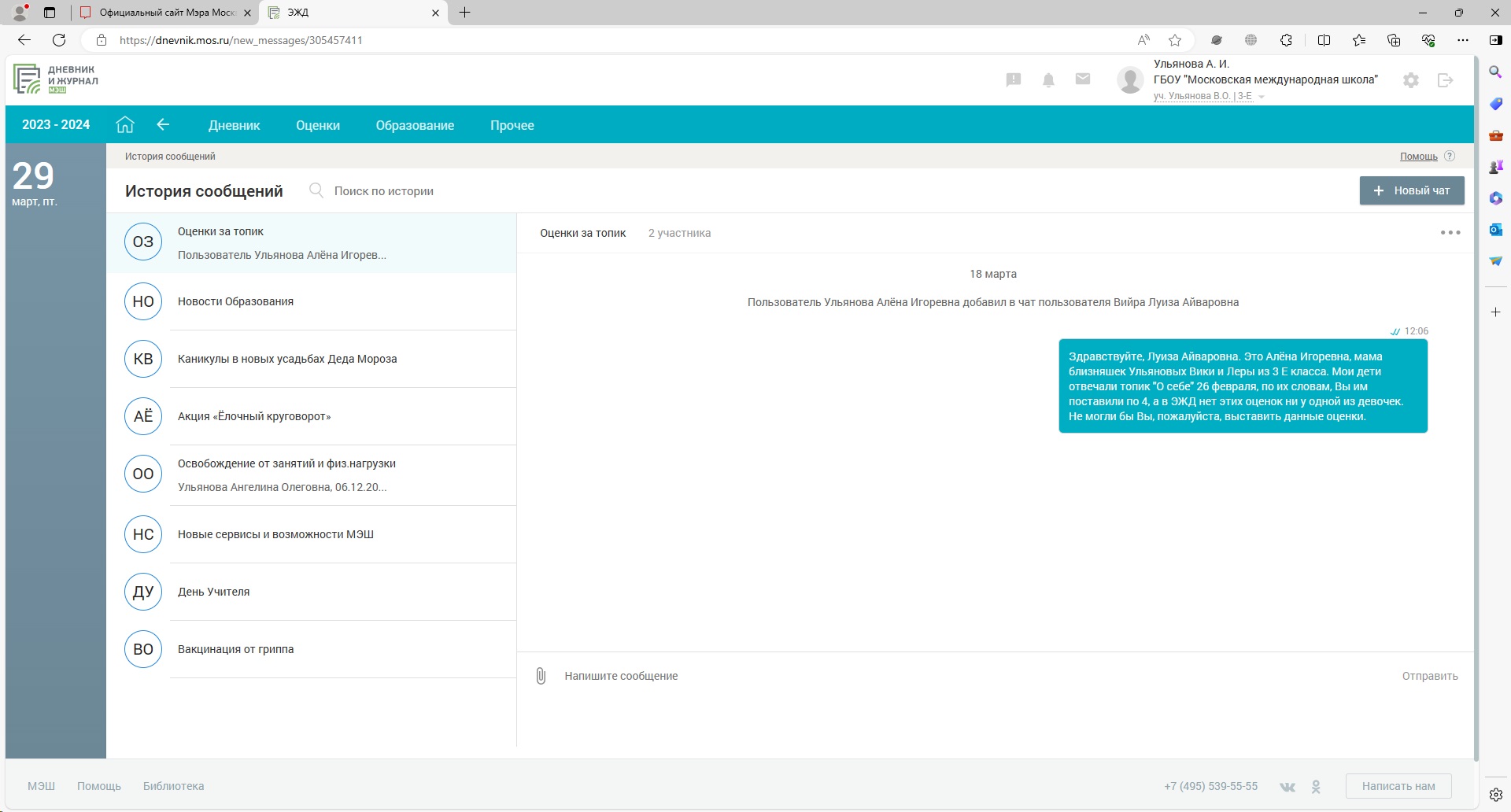Click the paperclip attach file icon
The image size is (1511, 812).
coord(541,676)
